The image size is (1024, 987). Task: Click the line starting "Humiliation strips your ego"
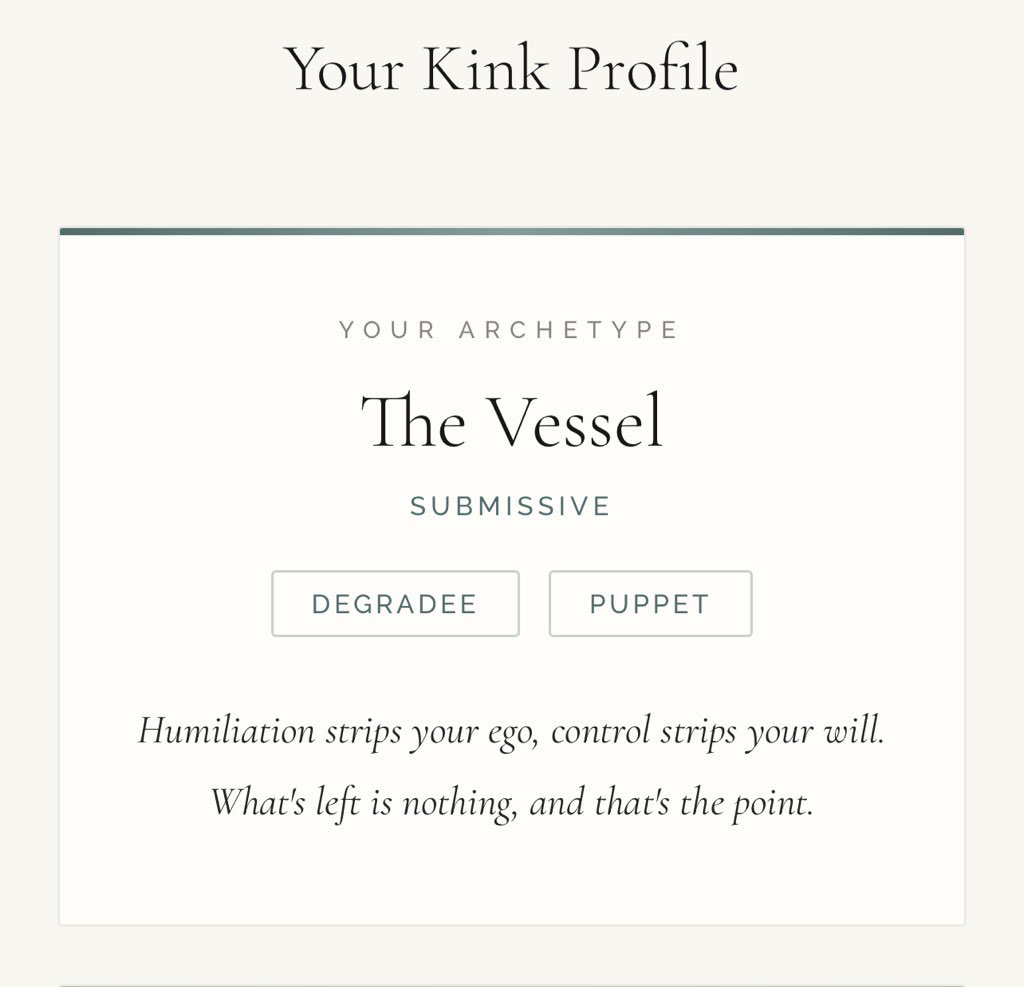pos(511,730)
